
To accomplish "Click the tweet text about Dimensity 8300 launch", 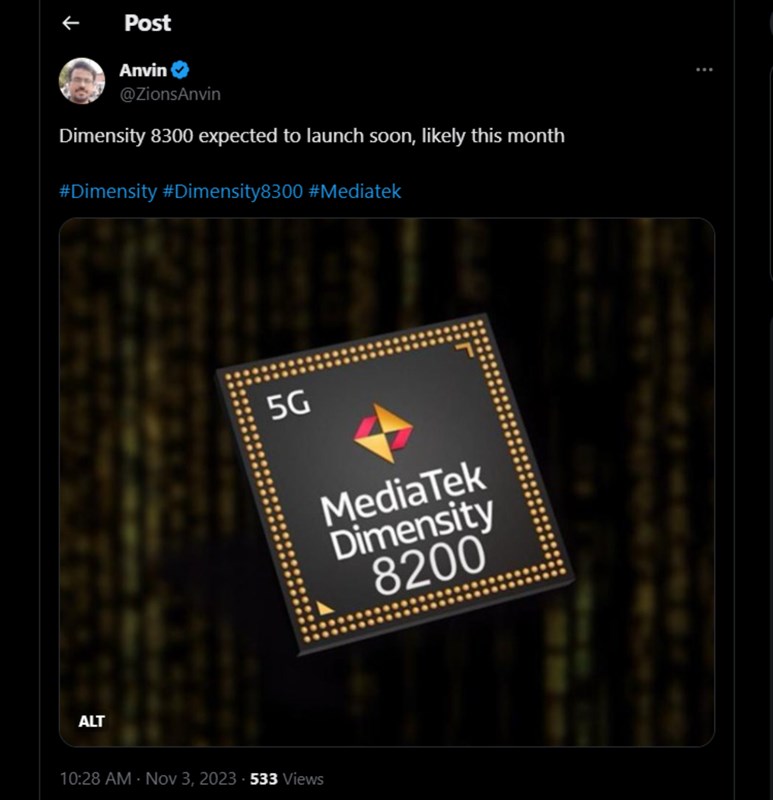I will pyautogui.click(x=312, y=135).
